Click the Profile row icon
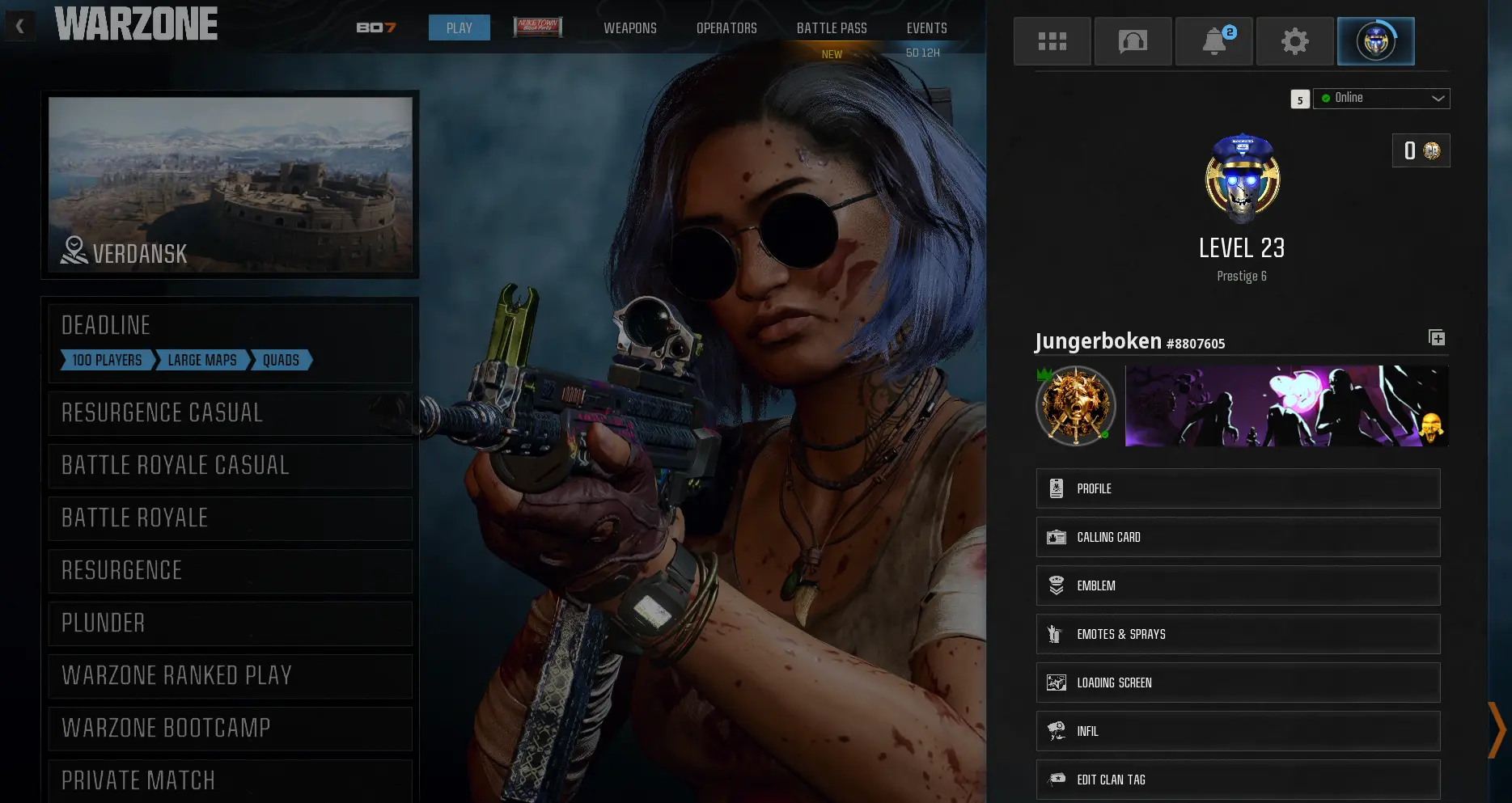Screen dimensions: 1512x803 point(1056,488)
